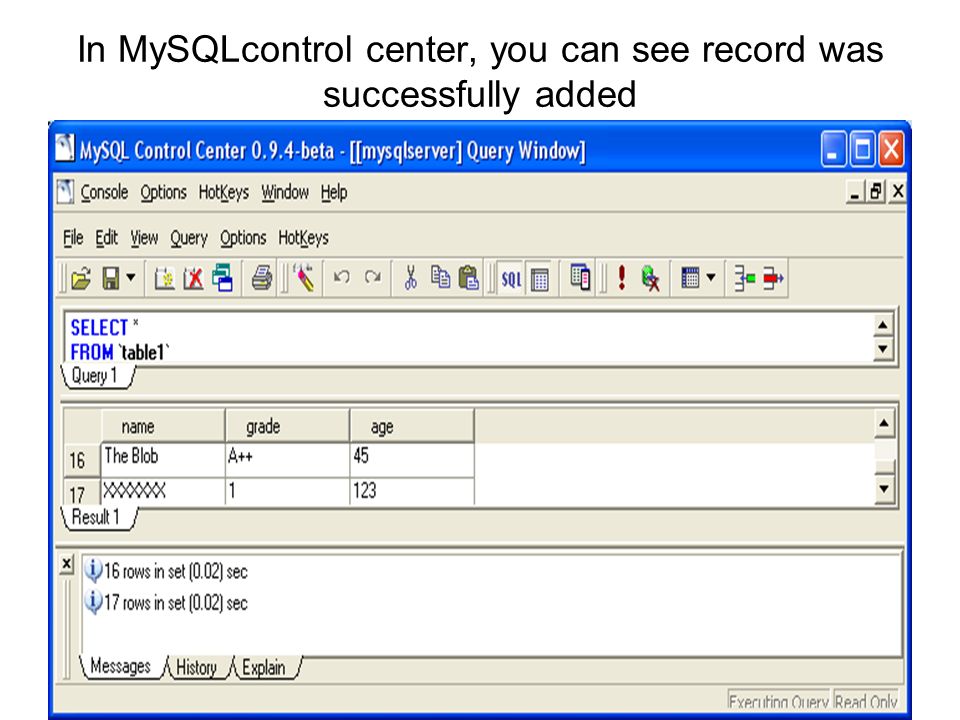Viewport: 960px width, 720px height.
Task: Click the cancel query execution icon
Action: click(650, 278)
